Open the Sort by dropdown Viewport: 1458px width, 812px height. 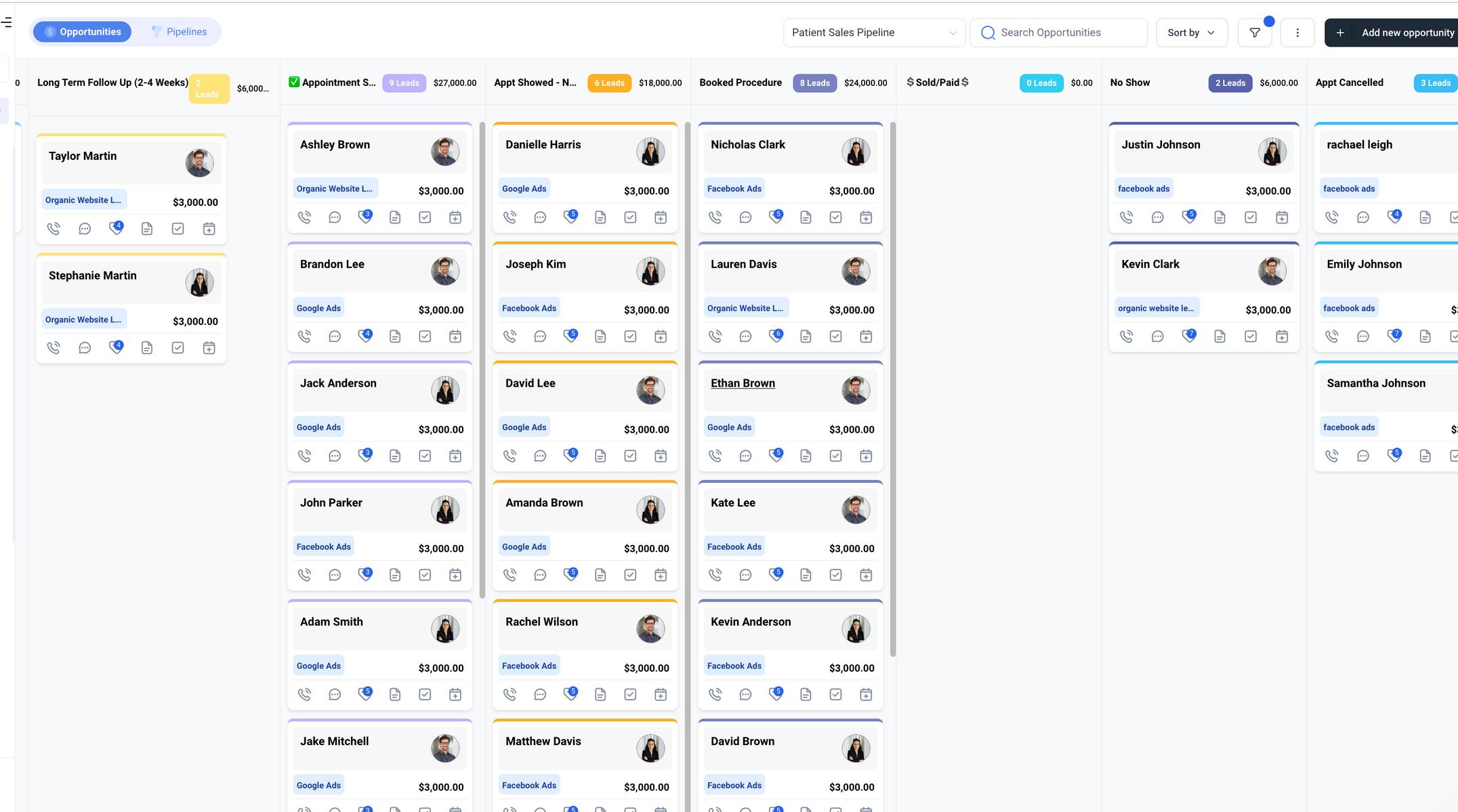pos(1190,32)
